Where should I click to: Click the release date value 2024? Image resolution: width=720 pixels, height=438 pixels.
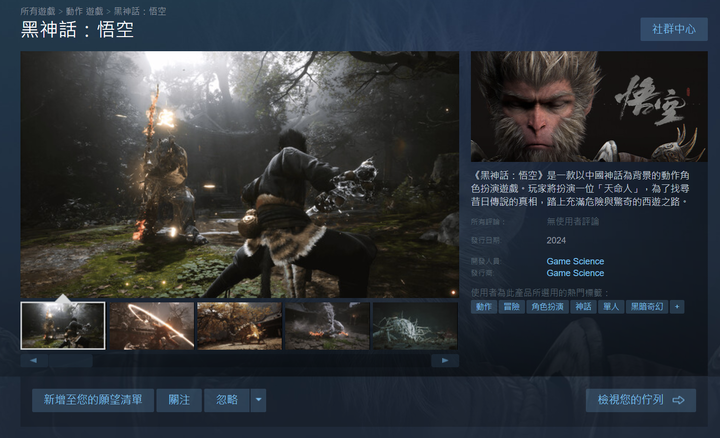(556, 241)
